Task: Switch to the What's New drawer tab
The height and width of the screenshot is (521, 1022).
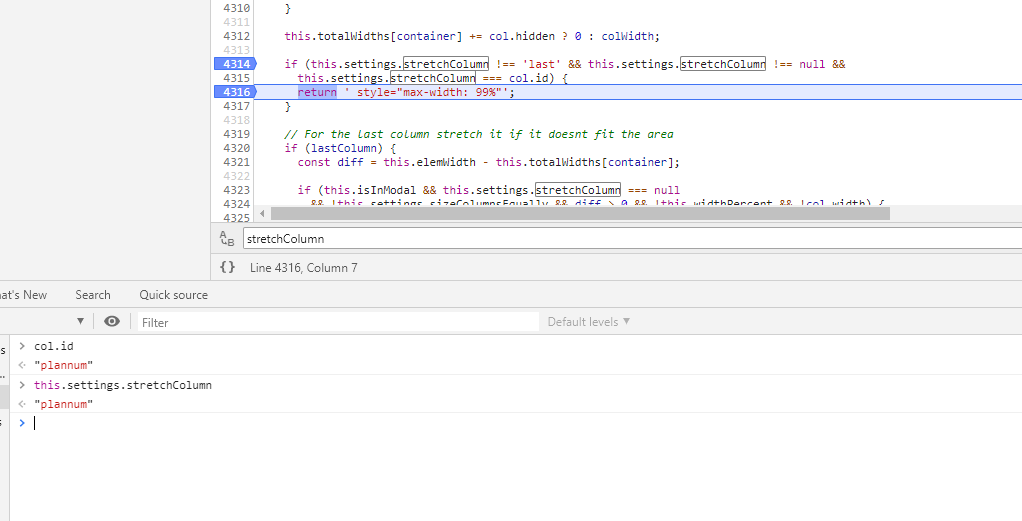Action: pyautogui.click(x=23, y=295)
